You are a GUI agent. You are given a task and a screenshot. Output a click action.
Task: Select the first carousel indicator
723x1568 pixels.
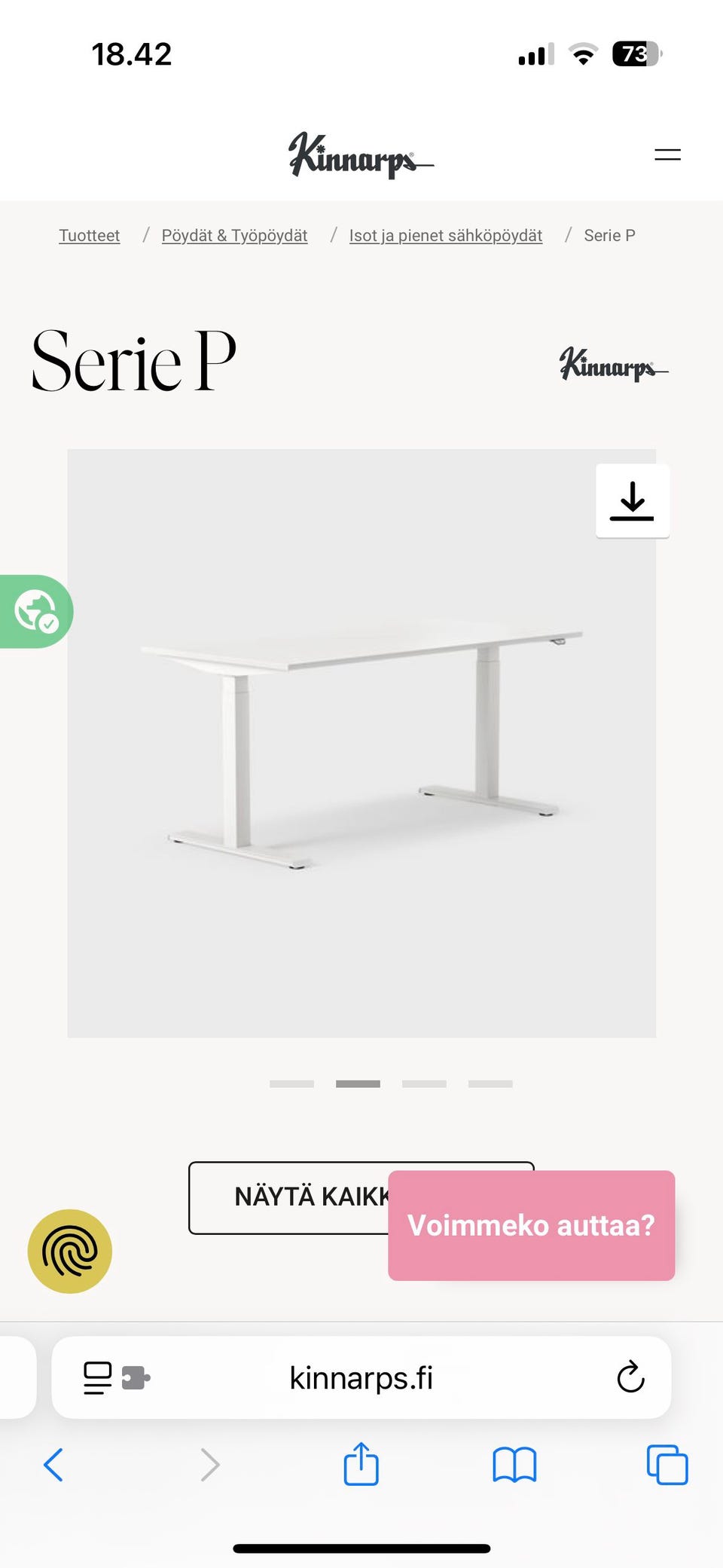[x=292, y=1084]
